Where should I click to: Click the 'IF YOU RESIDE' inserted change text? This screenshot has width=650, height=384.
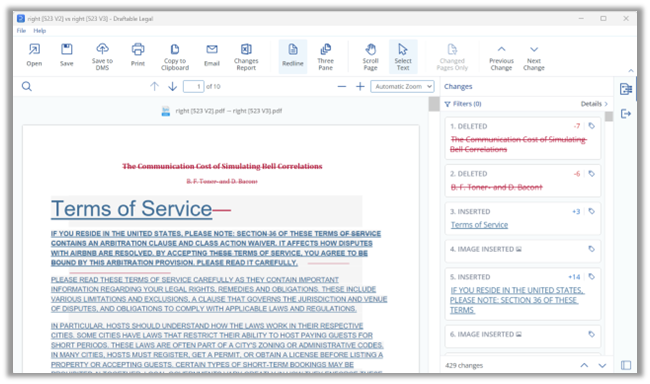(x=517, y=300)
